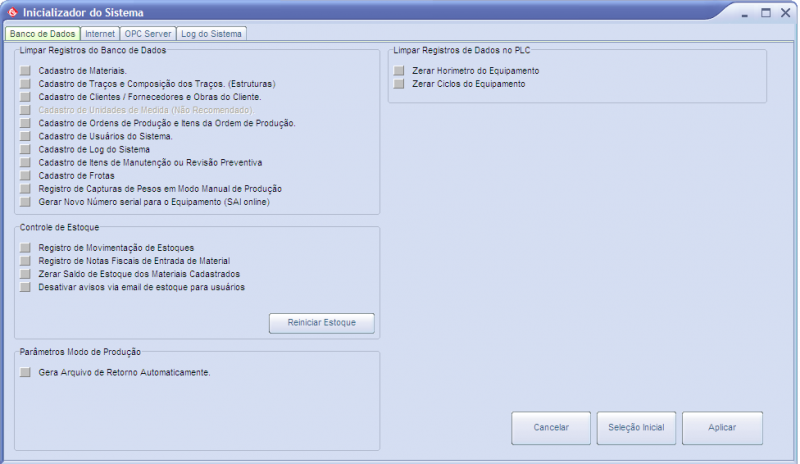This screenshot has width=800, height=464.
Task: Open the OPC Server tab
Action: pyautogui.click(x=148, y=34)
